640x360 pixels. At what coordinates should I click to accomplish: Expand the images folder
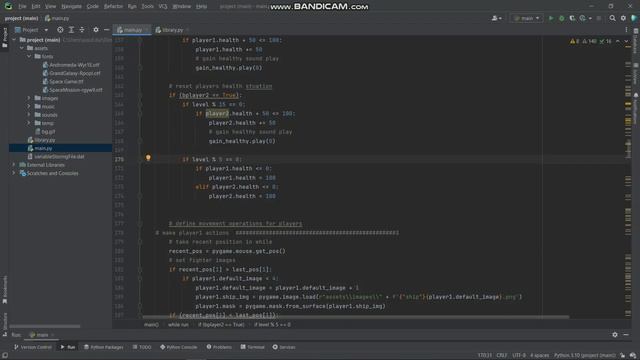(29, 98)
